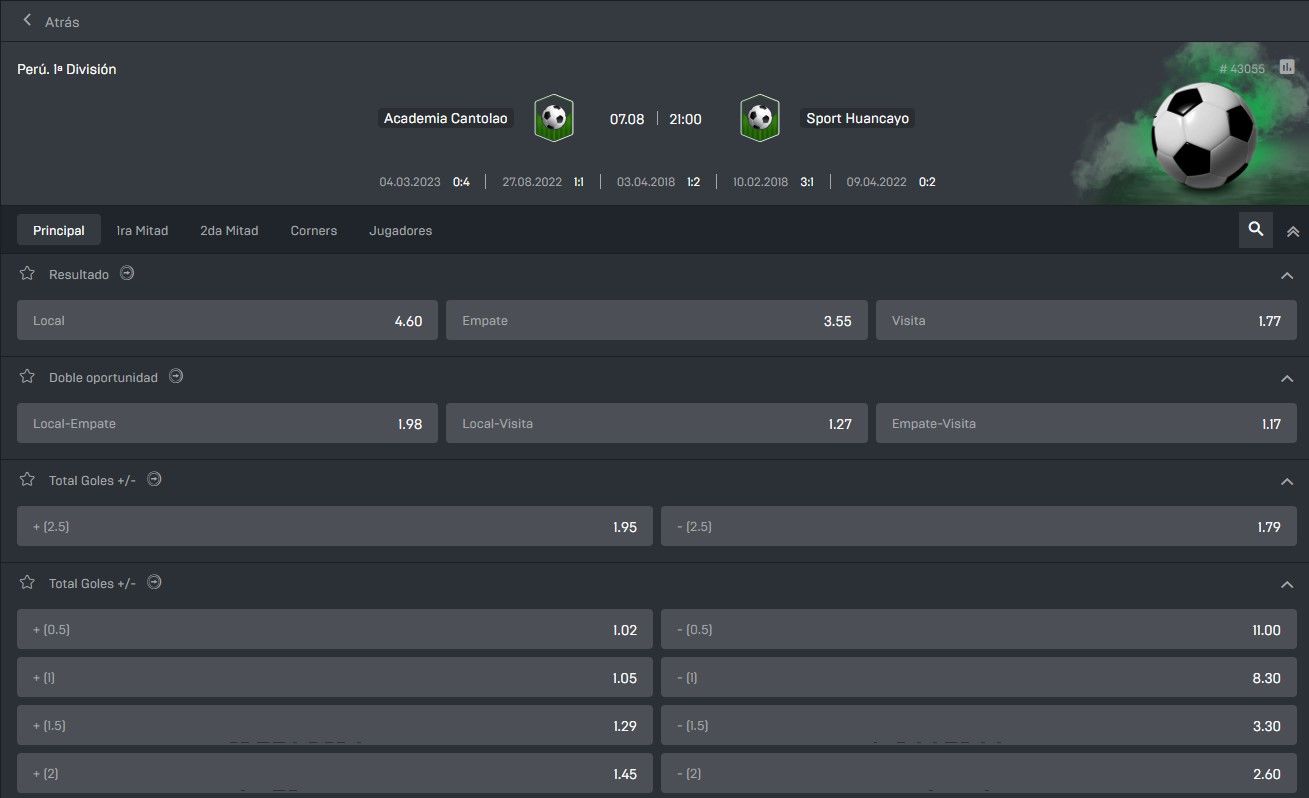This screenshot has height=798, width=1309.
Task: Click past result 09.04.2022 0:2
Action: pyautogui.click(x=891, y=182)
